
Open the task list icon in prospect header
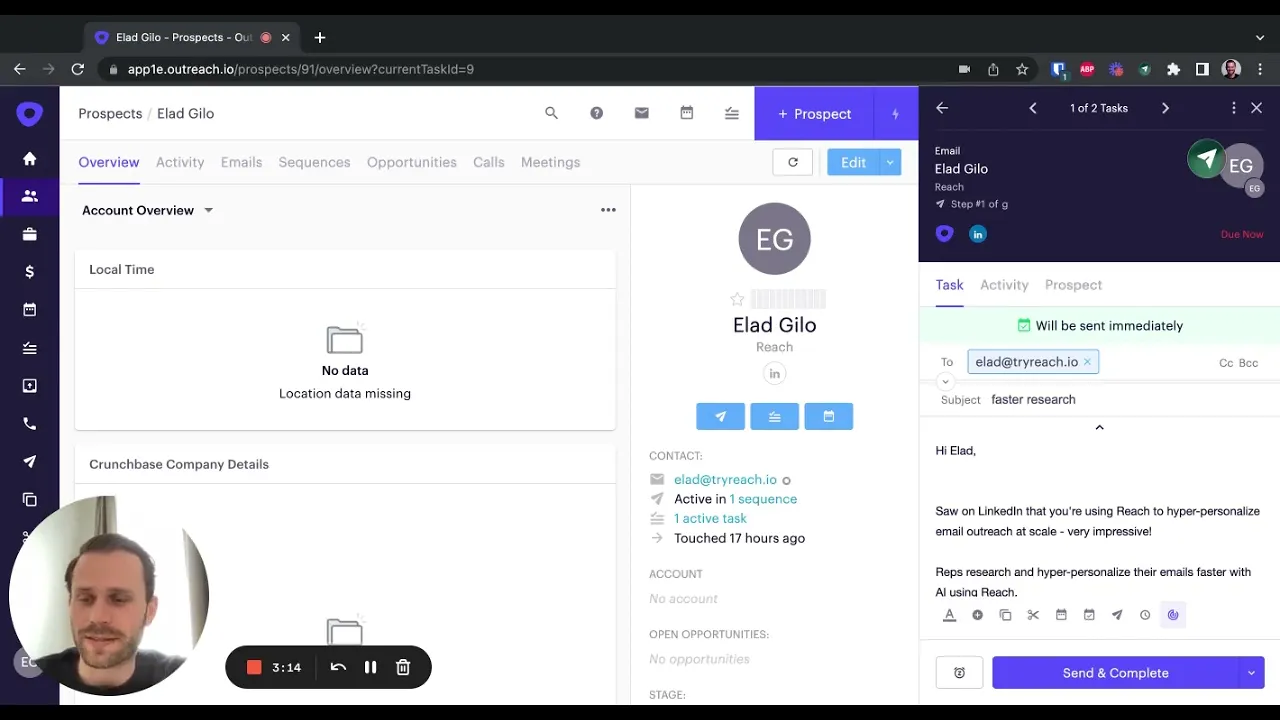click(731, 113)
